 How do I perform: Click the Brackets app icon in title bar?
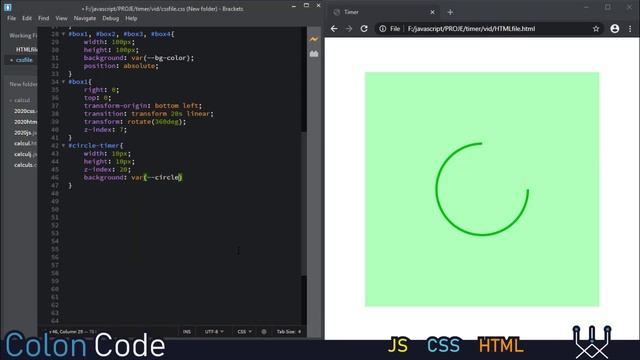[x=8, y=7]
